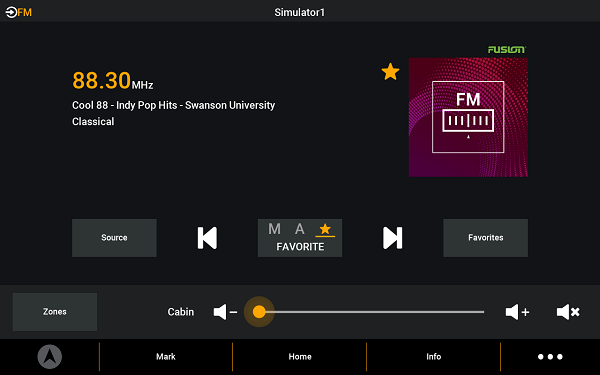Click the Simulator1 title
Viewport: 600px width, 375px height.
[x=300, y=13]
